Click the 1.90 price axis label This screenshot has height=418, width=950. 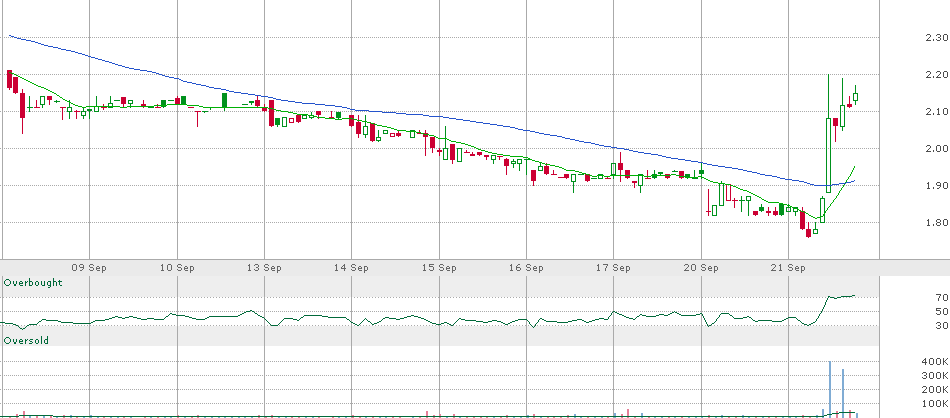(x=936, y=185)
